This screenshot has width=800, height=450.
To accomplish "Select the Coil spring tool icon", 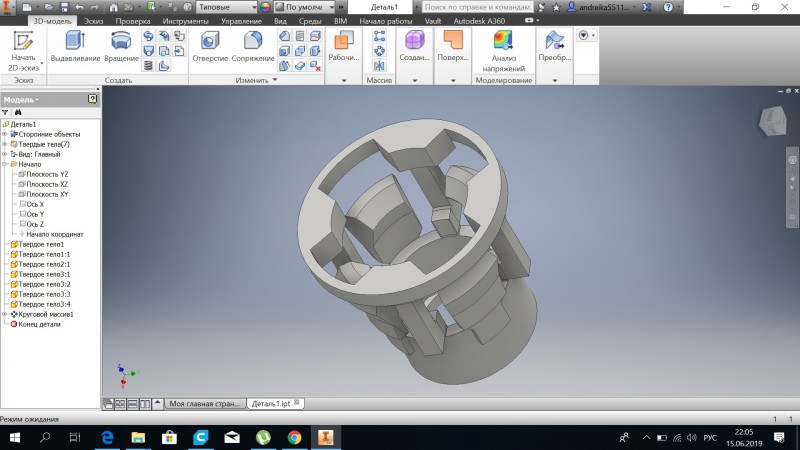I will [148, 66].
